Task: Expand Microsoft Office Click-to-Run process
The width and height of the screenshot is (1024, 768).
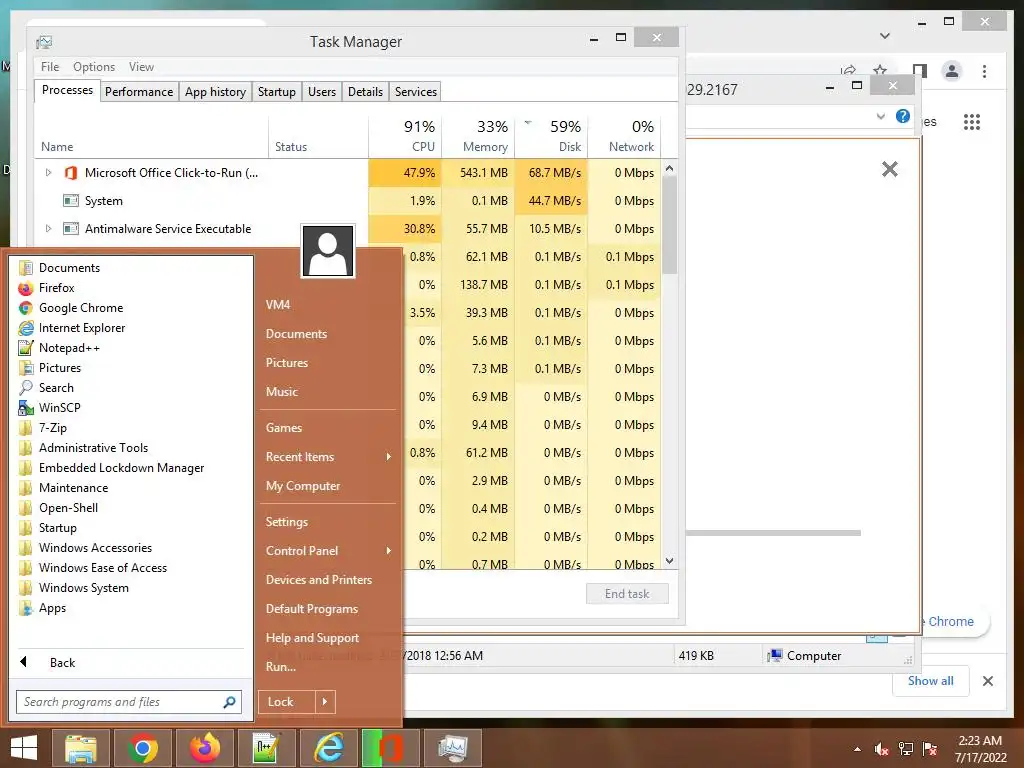Action: pyautogui.click(x=48, y=172)
